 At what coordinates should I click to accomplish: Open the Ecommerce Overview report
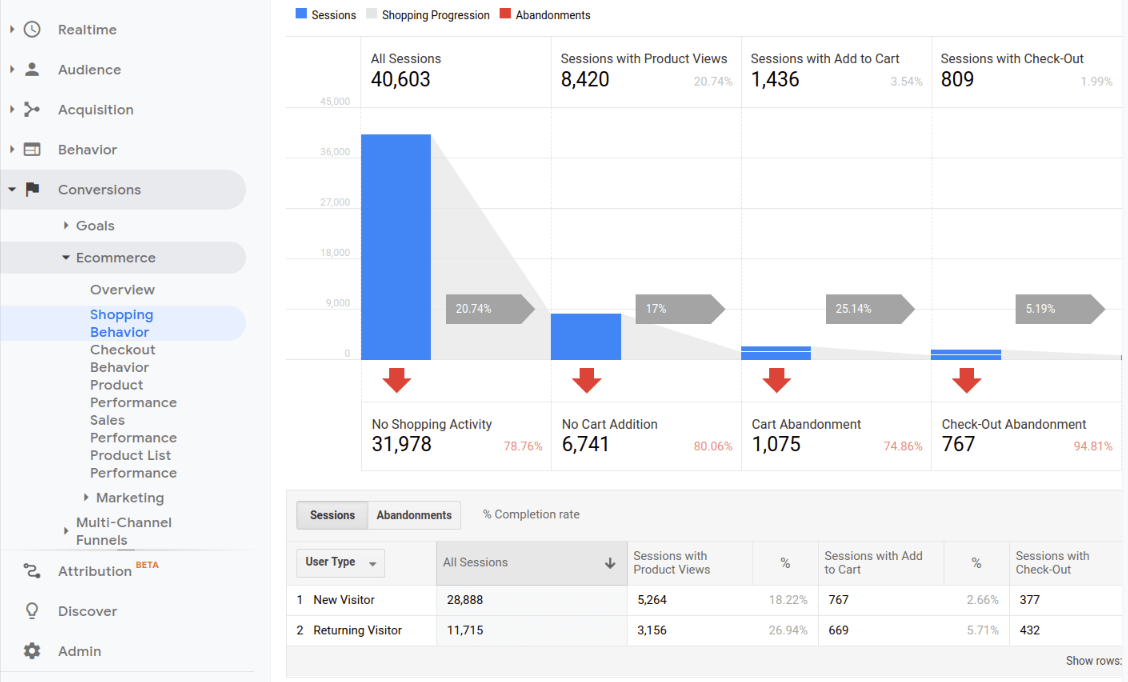coord(122,290)
